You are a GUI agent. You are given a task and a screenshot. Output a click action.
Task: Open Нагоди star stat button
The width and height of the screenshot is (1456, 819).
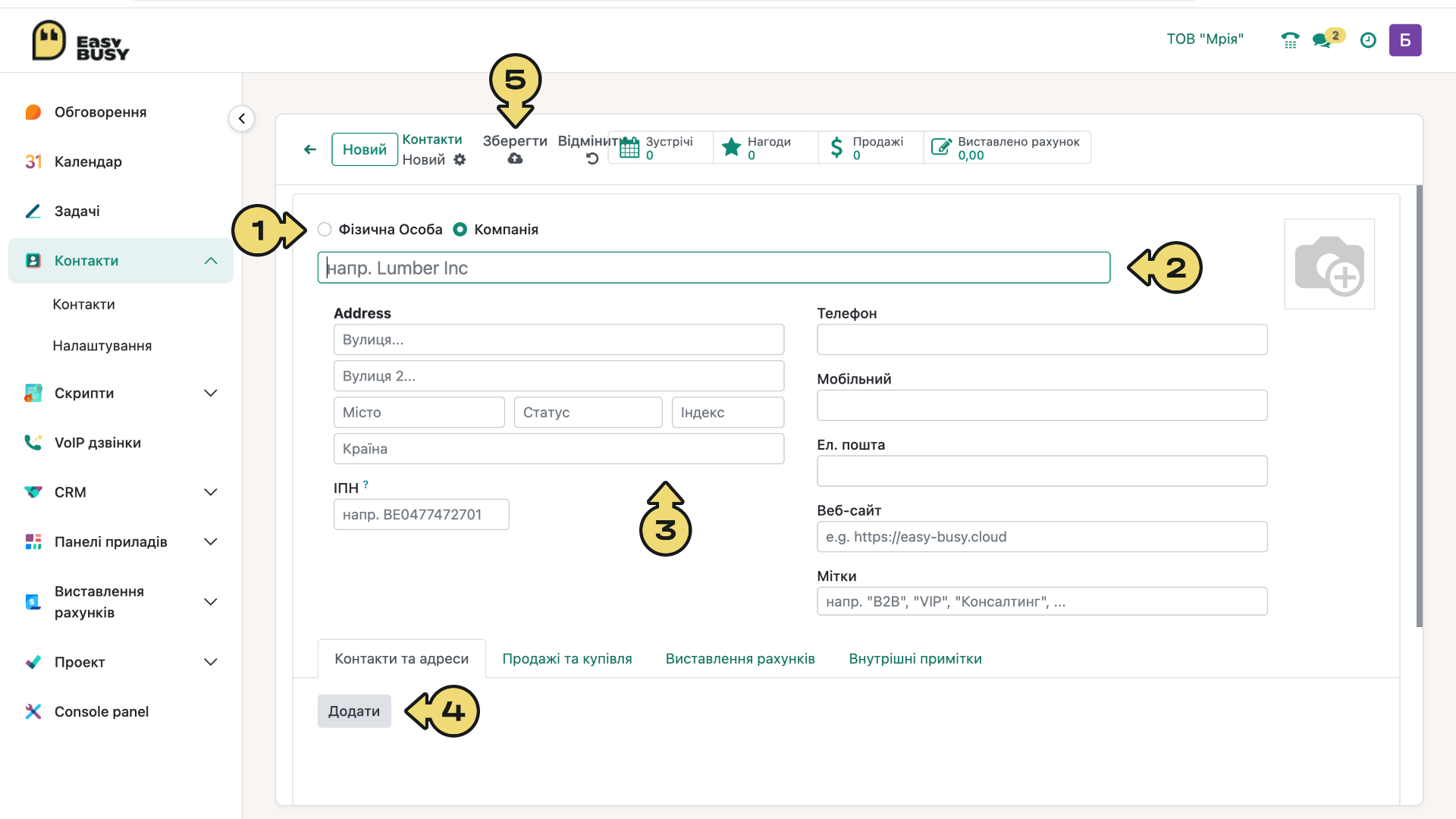(766, 147)
